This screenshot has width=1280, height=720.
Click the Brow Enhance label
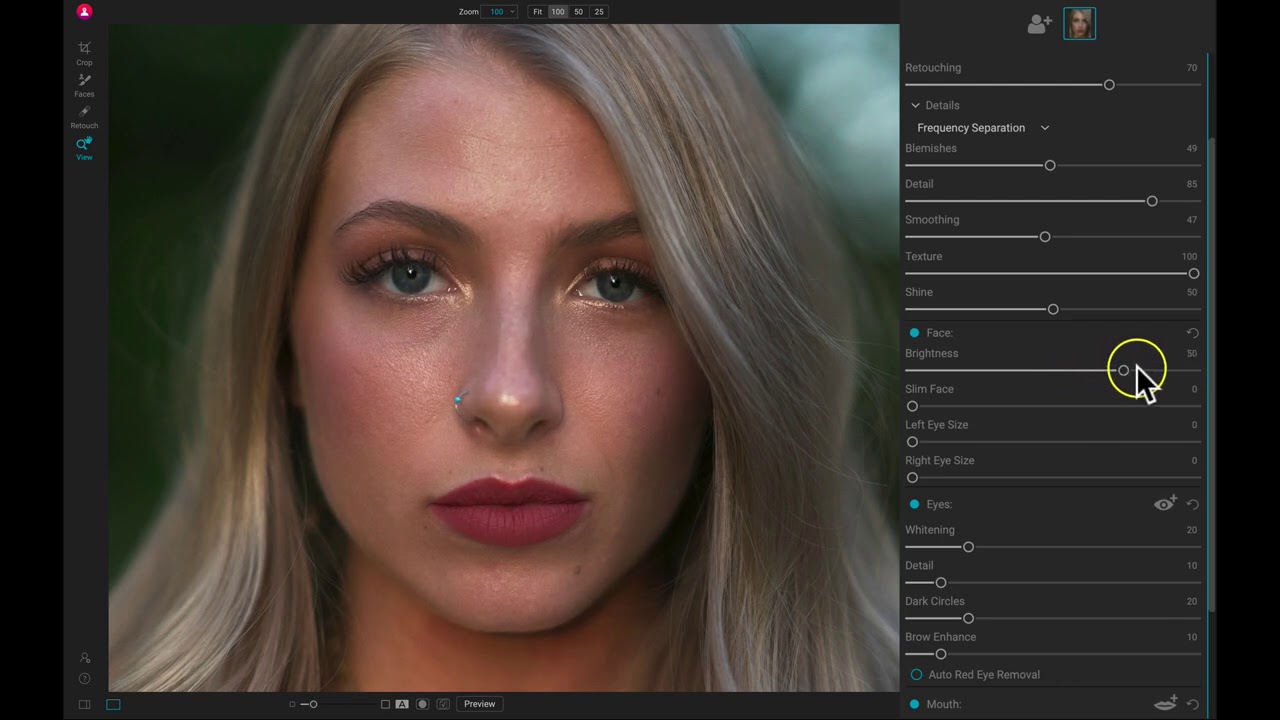click(940, 637)
